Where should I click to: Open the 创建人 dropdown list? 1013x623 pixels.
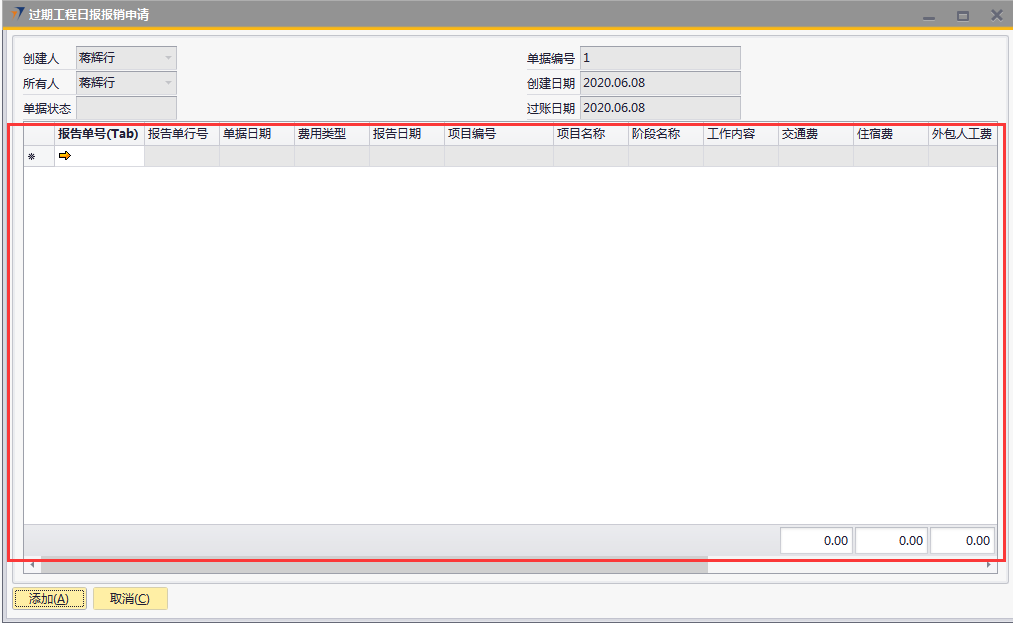tap(168, 58)
